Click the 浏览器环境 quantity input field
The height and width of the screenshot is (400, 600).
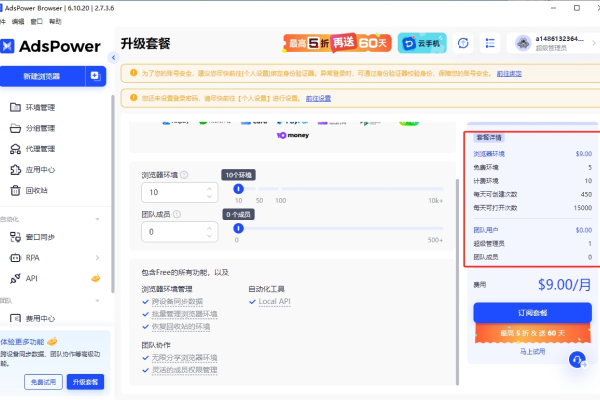click(179, 192)
